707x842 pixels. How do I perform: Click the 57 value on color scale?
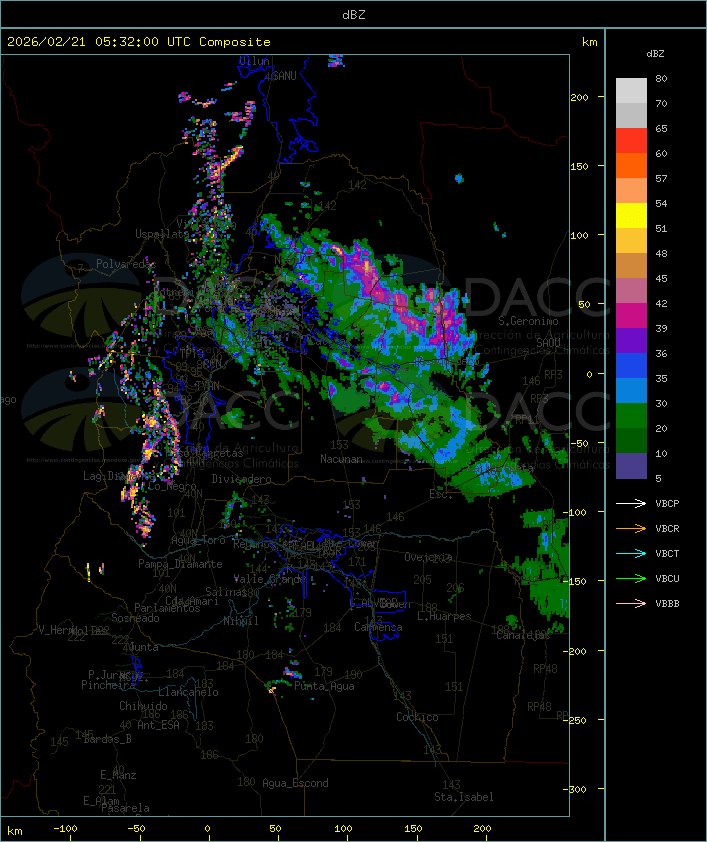(661, 178)
